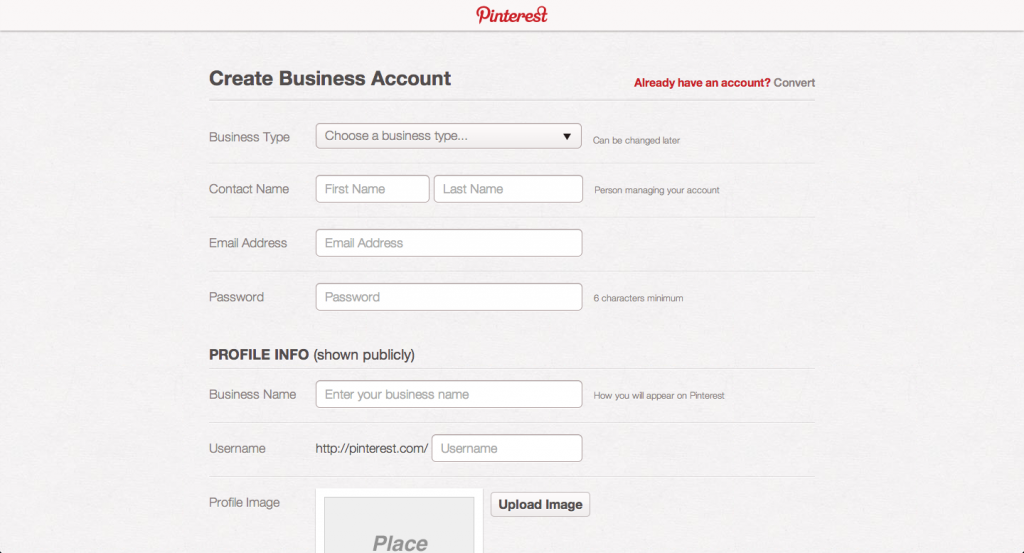The height and width of the screenshot is (553, 1024).
Task: Click the 'Person managing your account' hint
Action: [656, 190]
